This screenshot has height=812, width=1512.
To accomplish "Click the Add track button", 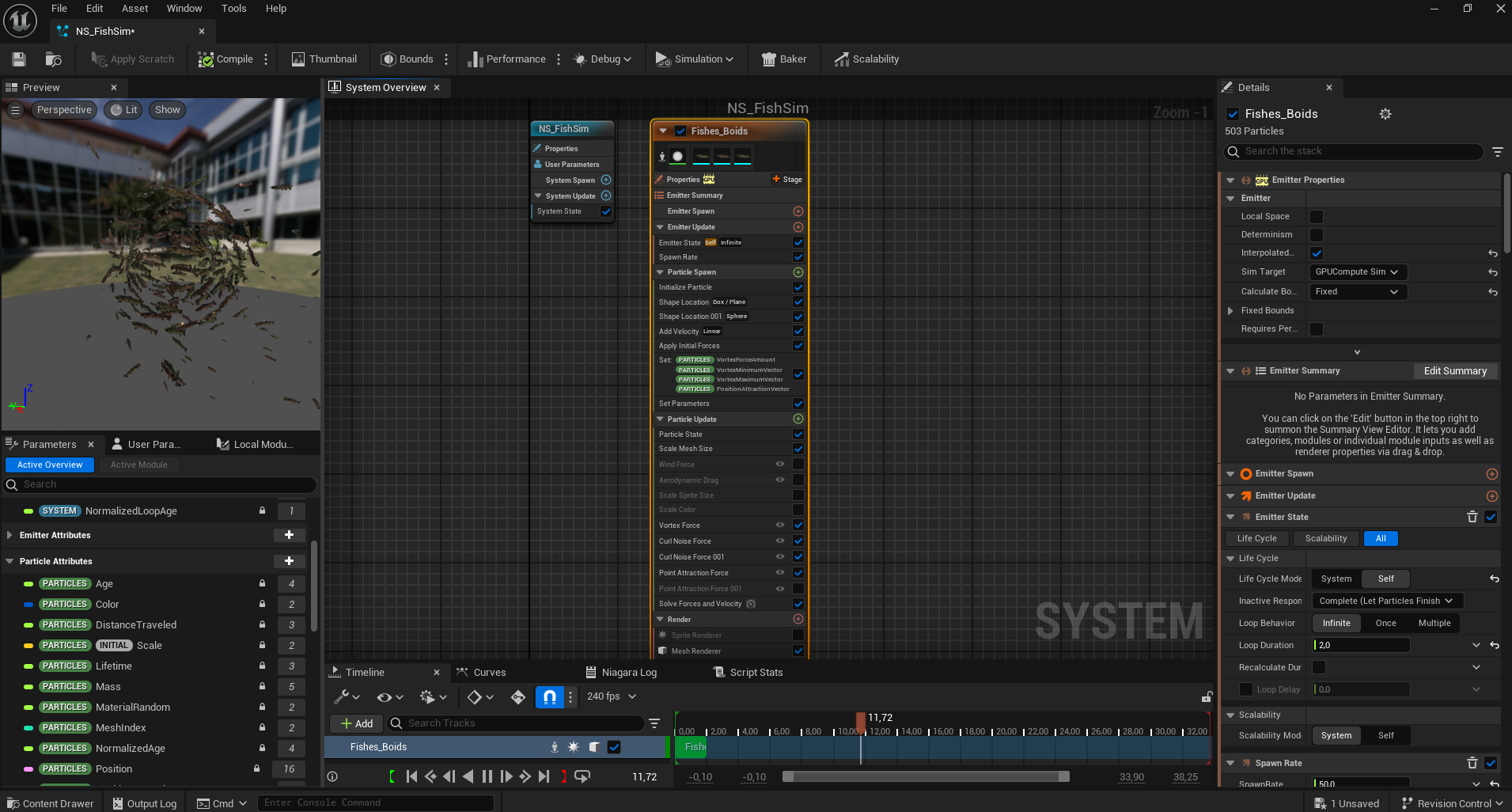I will pyautogui.click(x=356, y=723).
